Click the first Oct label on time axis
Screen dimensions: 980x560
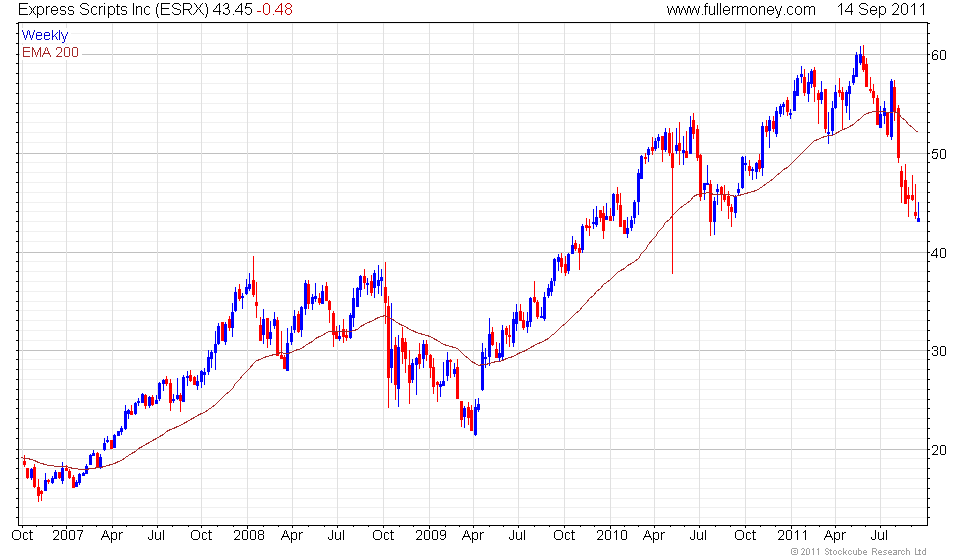tap(22, 535)
